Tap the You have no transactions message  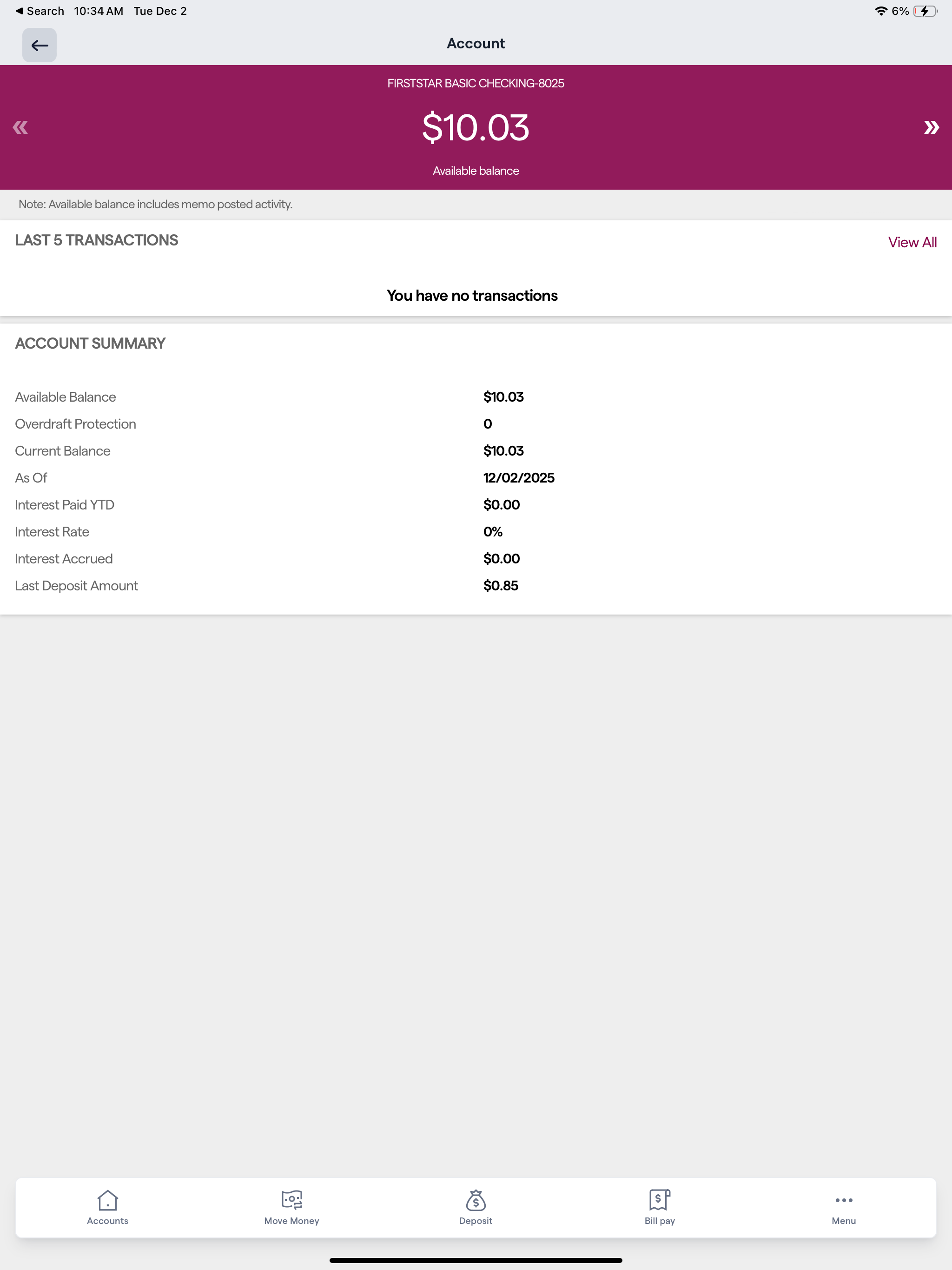472,296
